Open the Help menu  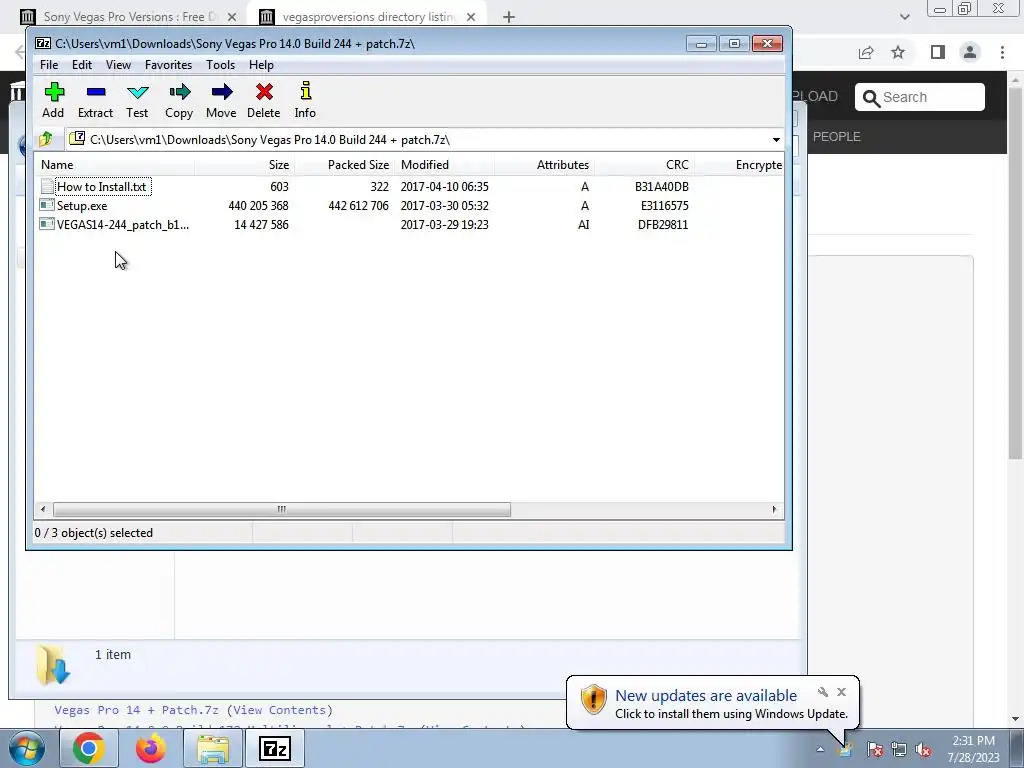(x=261, y=65)
